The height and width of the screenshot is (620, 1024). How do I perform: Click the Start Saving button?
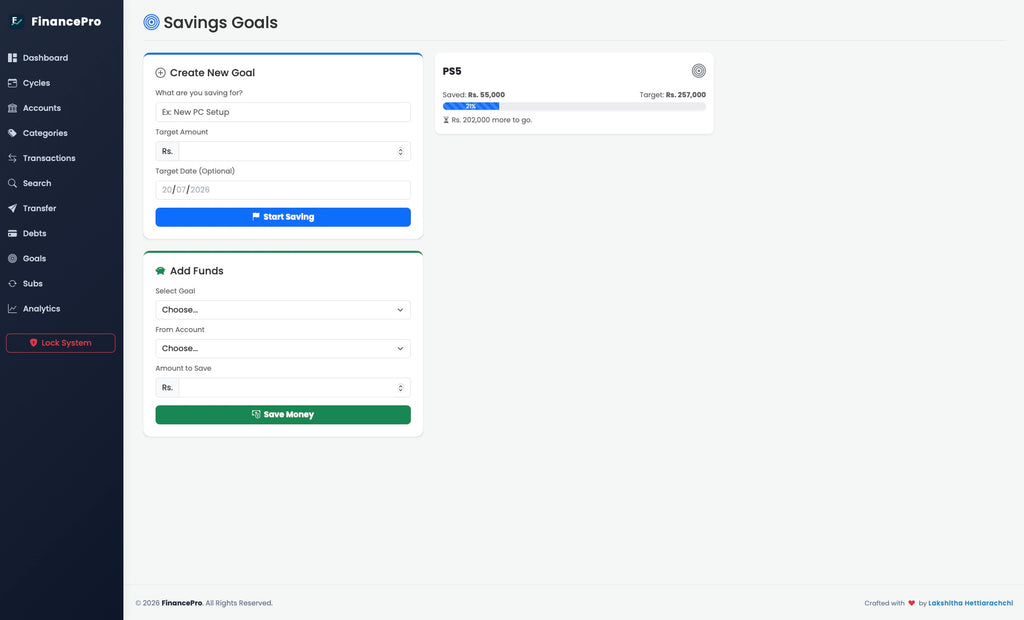click(283, 217)
